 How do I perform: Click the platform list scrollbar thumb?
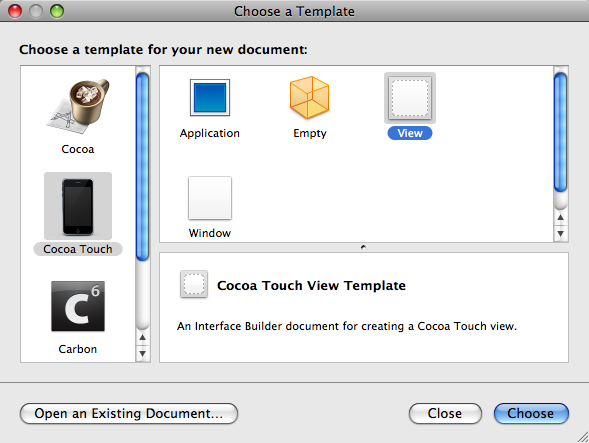pyautogui.click(x=142, y=167)
